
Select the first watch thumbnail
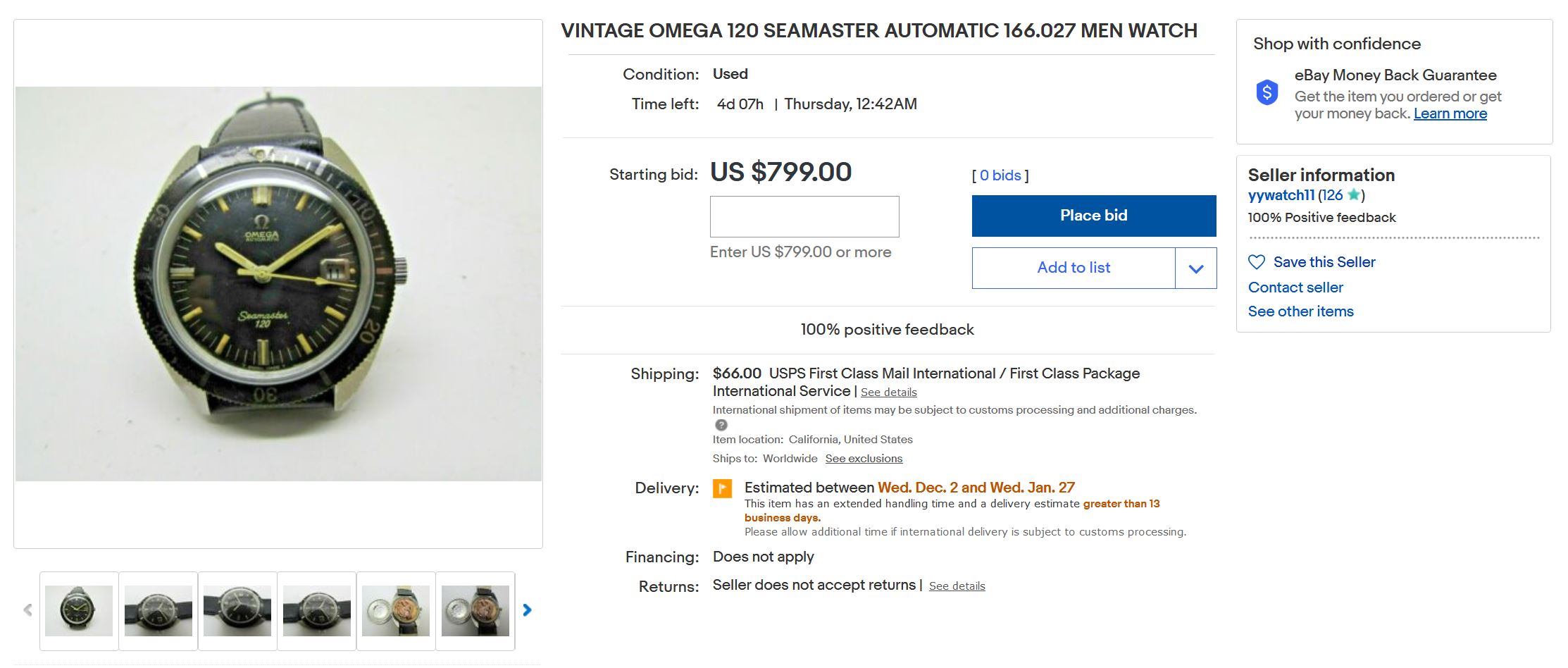tap(79, 611)
